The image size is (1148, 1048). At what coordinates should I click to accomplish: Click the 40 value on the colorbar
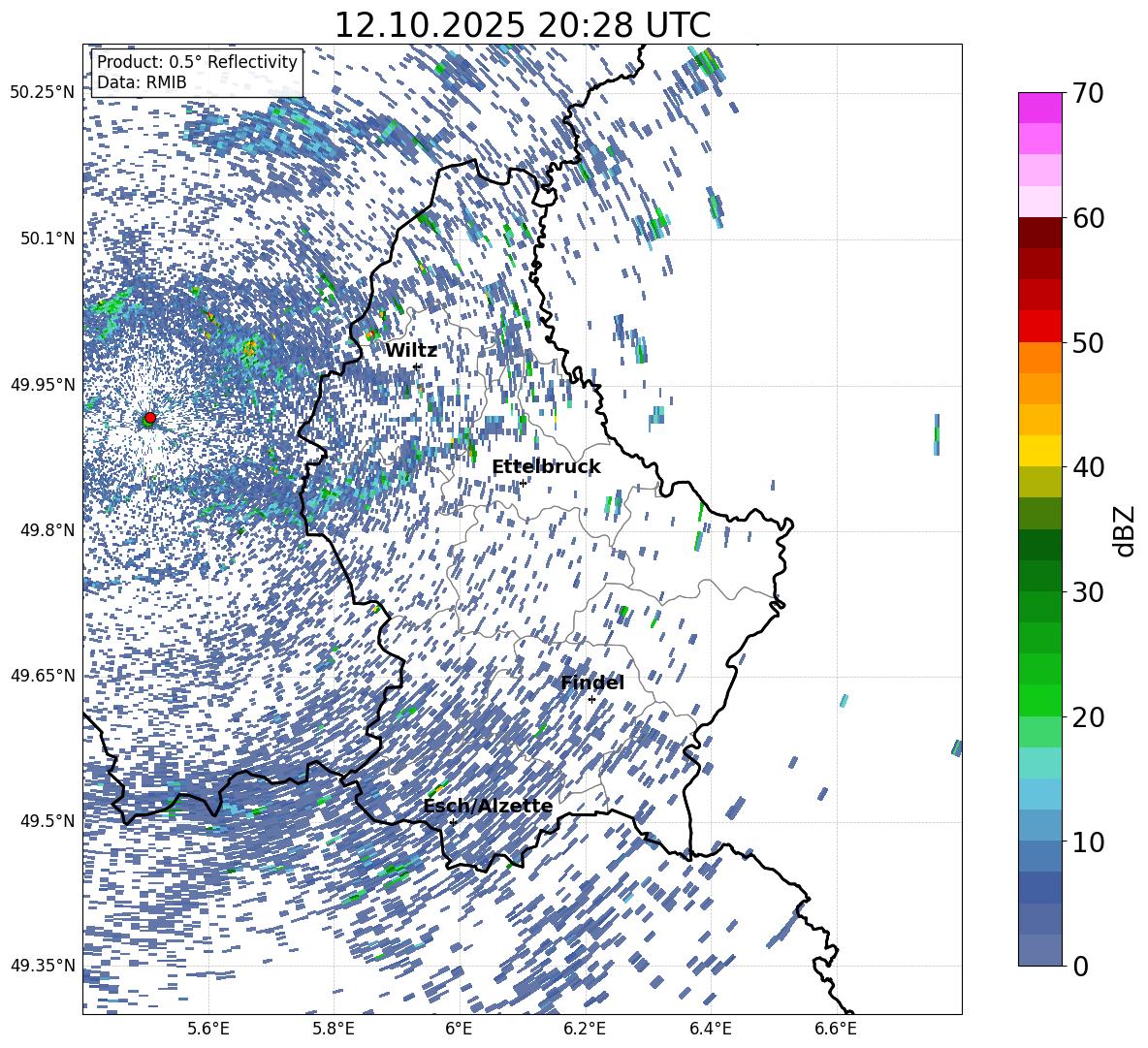coord(1088,467)
